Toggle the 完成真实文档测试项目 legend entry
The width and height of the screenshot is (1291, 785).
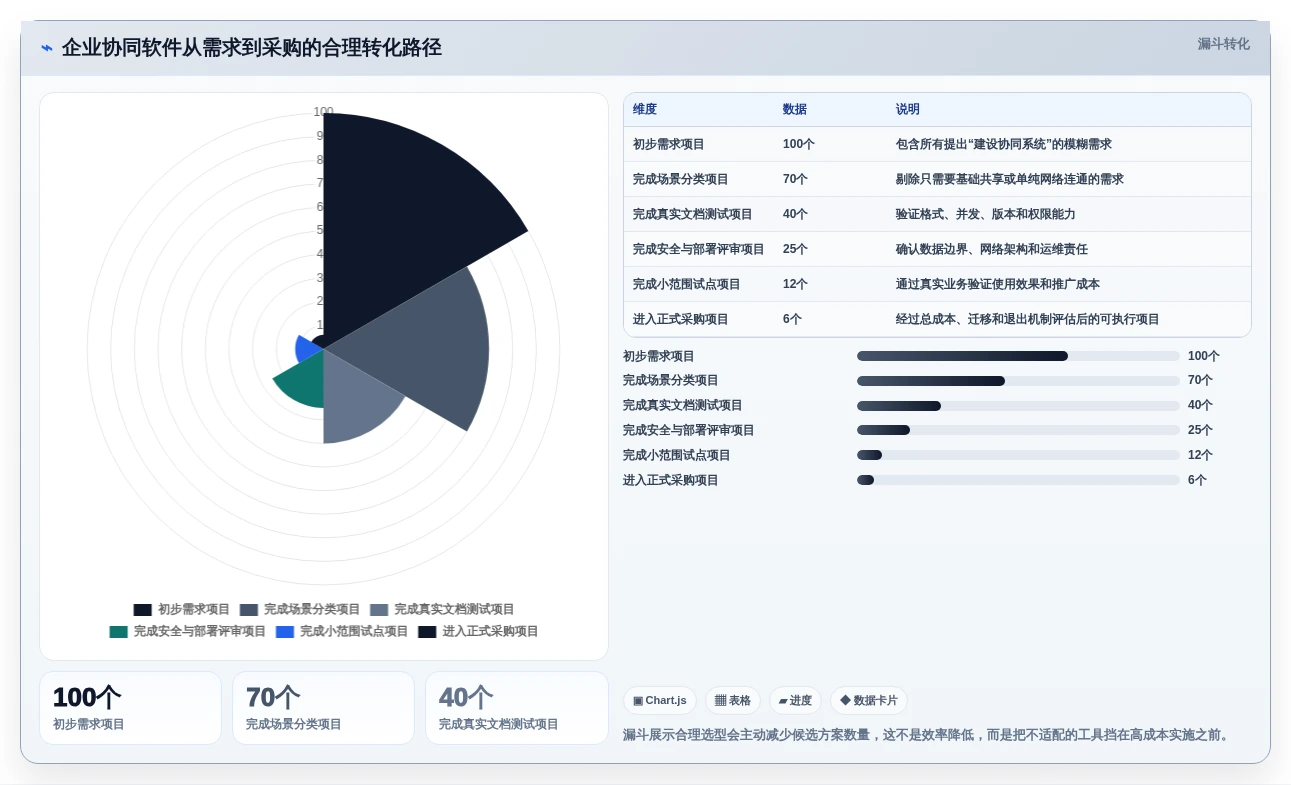coord(442,609)
